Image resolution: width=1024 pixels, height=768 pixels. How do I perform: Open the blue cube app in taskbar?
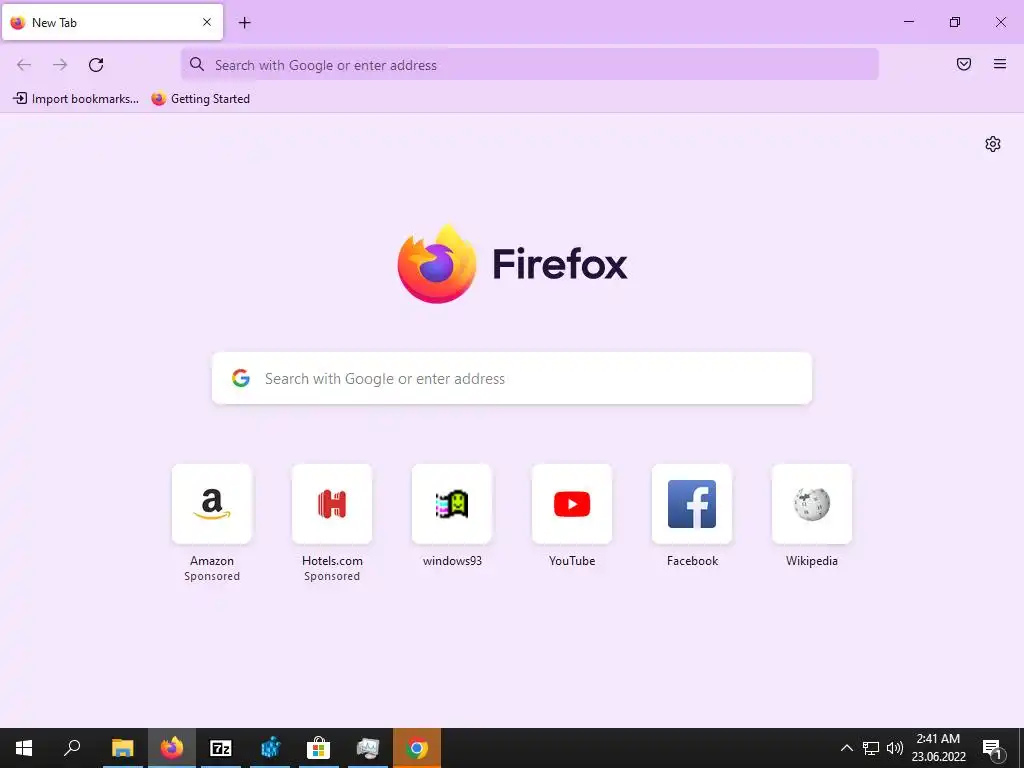tap(270, 748)
